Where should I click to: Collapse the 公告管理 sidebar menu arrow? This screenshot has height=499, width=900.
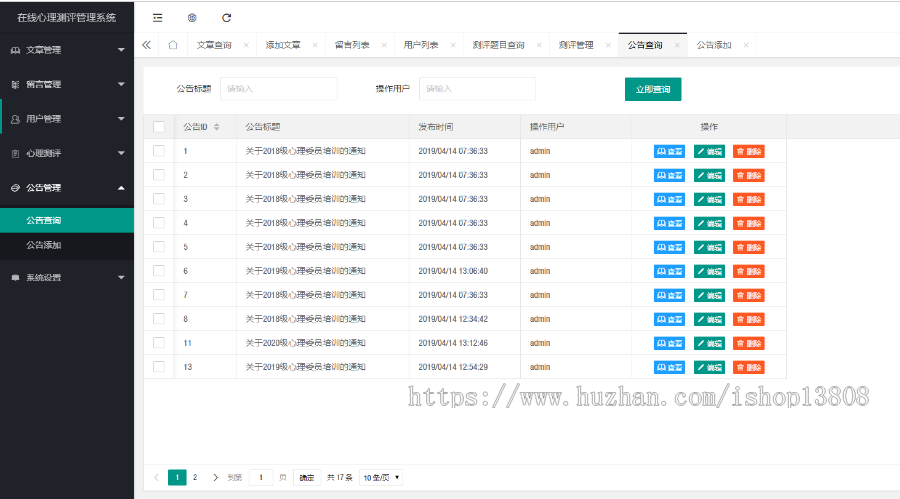click(121, 188)
